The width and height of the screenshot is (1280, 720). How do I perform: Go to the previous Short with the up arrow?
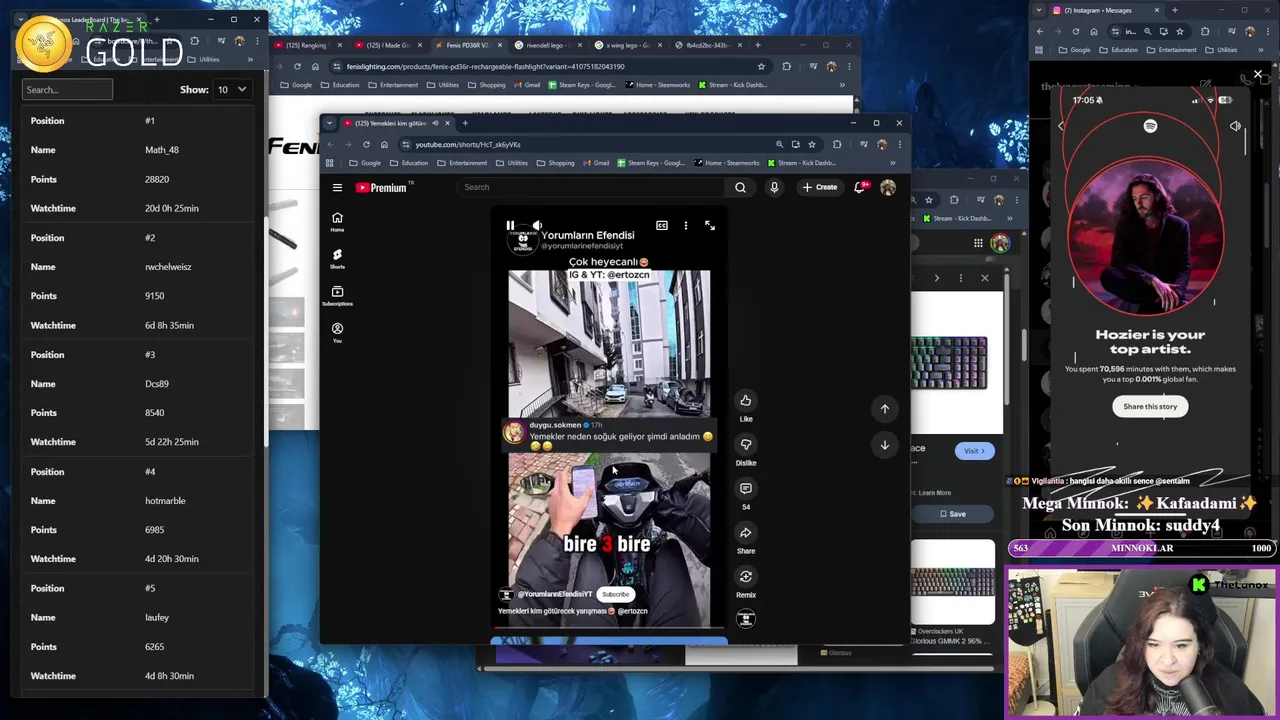click(x=885, y=408)
